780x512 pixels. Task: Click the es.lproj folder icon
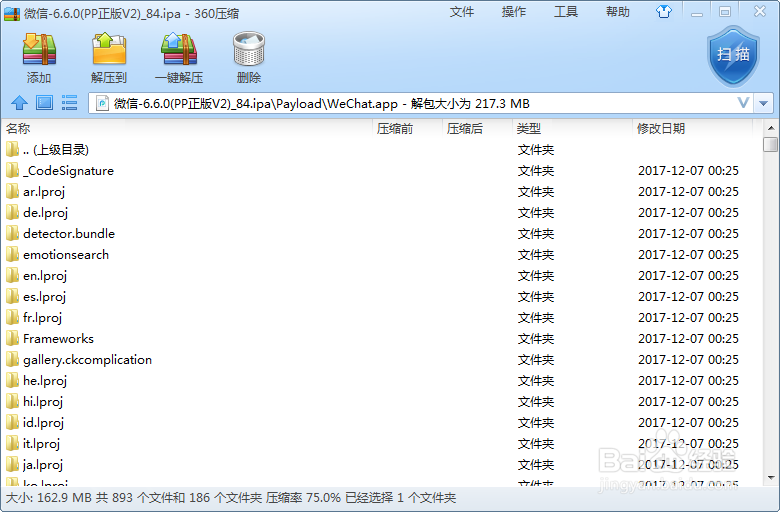[12, 297]
